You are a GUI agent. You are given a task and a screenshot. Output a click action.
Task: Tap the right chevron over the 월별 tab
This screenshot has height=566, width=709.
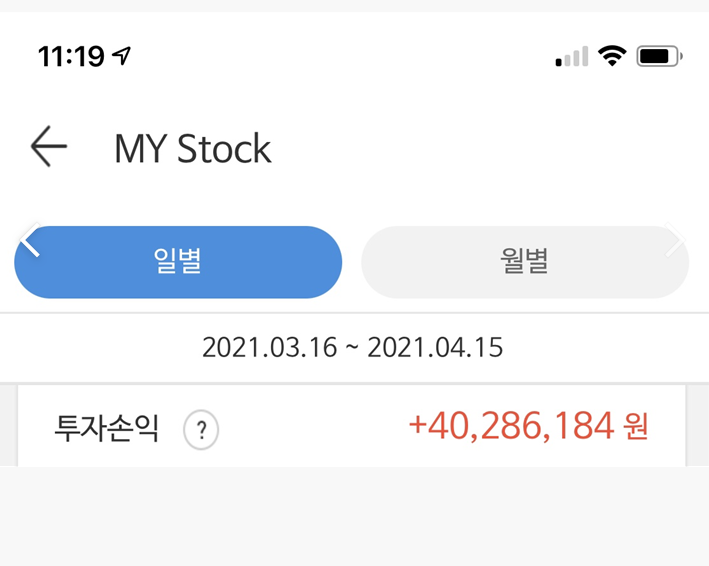[676, 240]
